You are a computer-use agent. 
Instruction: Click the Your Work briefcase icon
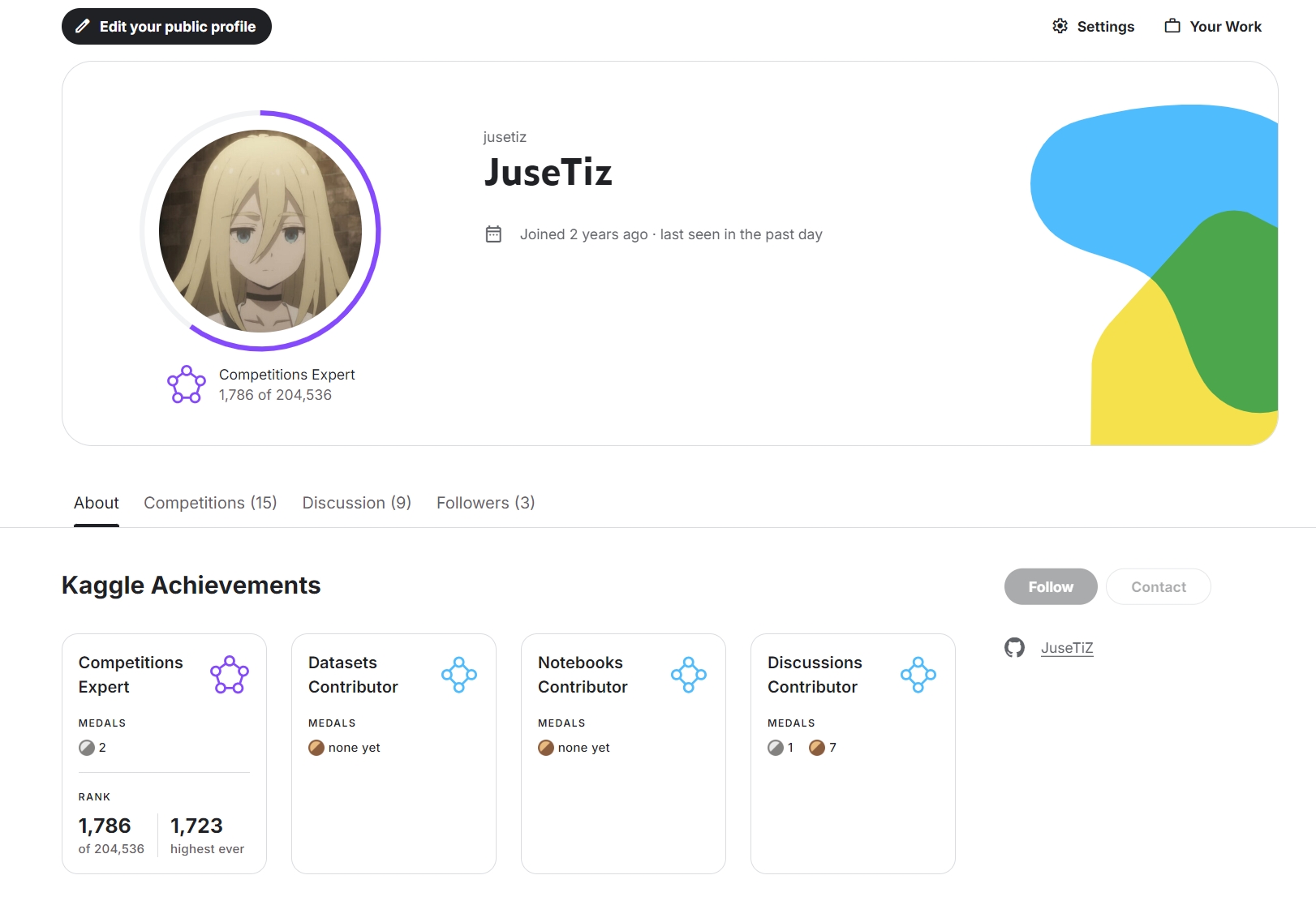tap(1172, 26)
